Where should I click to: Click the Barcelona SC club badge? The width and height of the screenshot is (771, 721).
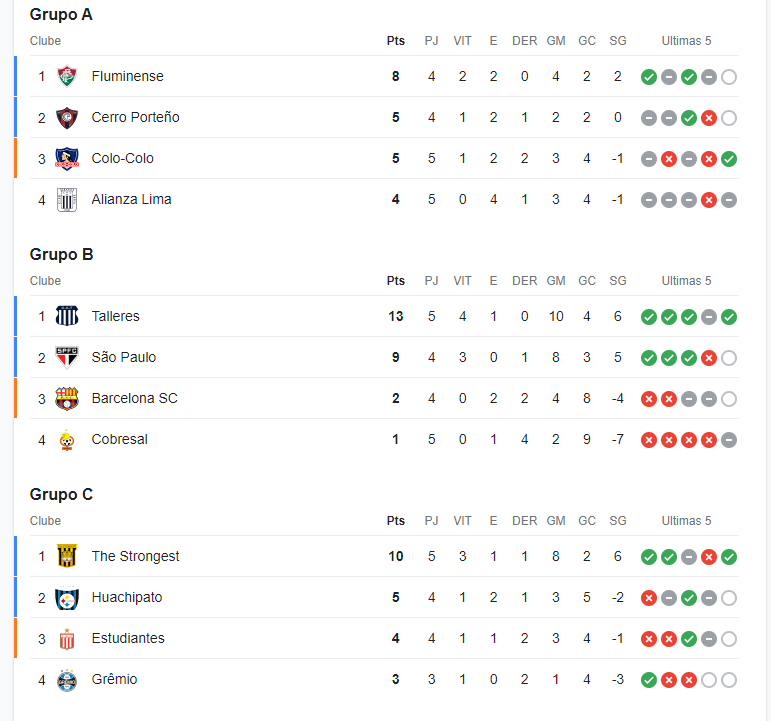click(x=67, y=398)
